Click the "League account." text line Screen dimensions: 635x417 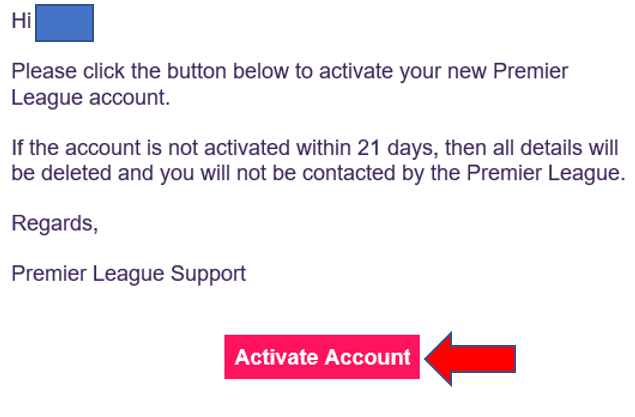[90, 98]
